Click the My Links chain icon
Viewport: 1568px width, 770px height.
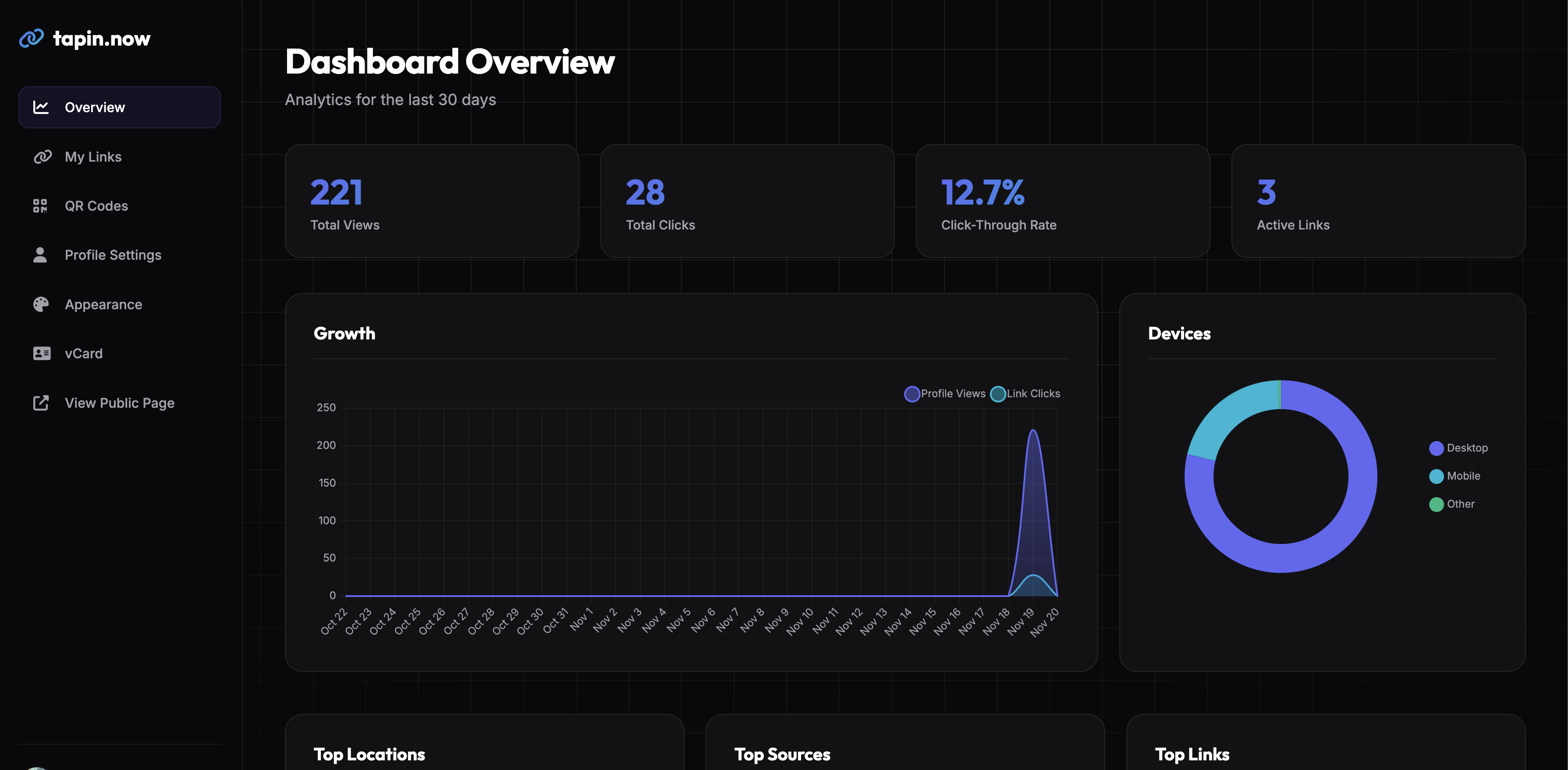42,157
